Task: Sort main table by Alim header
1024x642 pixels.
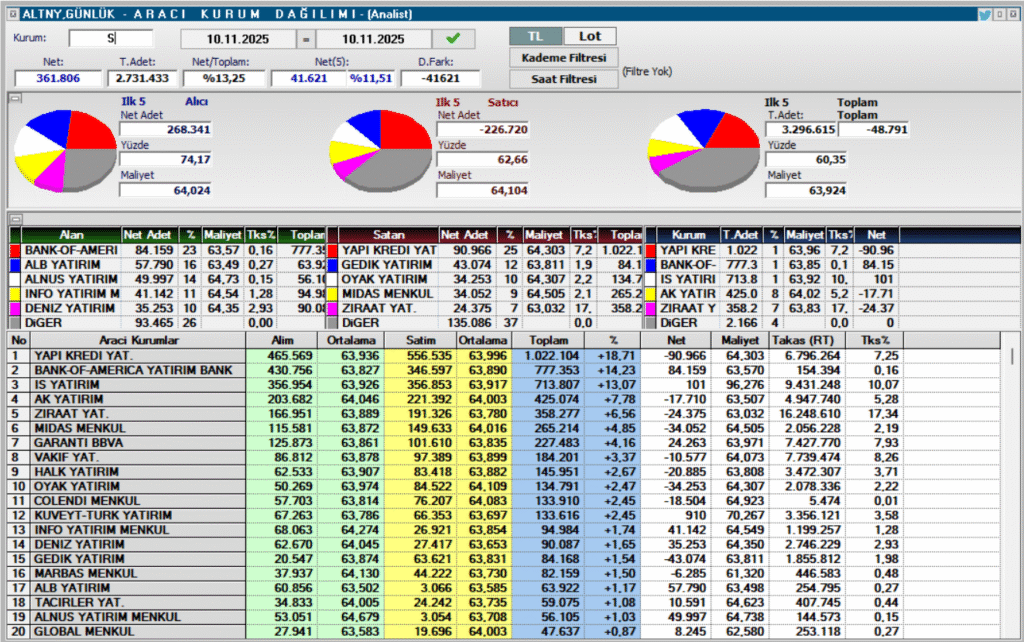Action: (282, 340)
